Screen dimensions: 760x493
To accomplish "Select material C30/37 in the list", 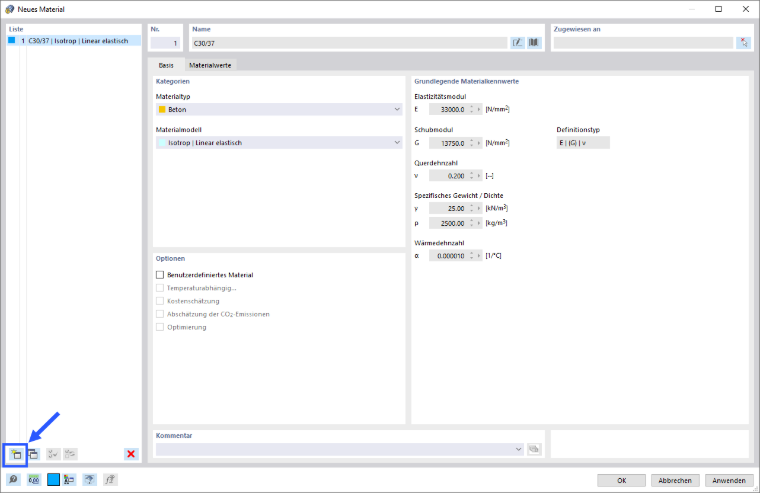I will coord(74,41).
